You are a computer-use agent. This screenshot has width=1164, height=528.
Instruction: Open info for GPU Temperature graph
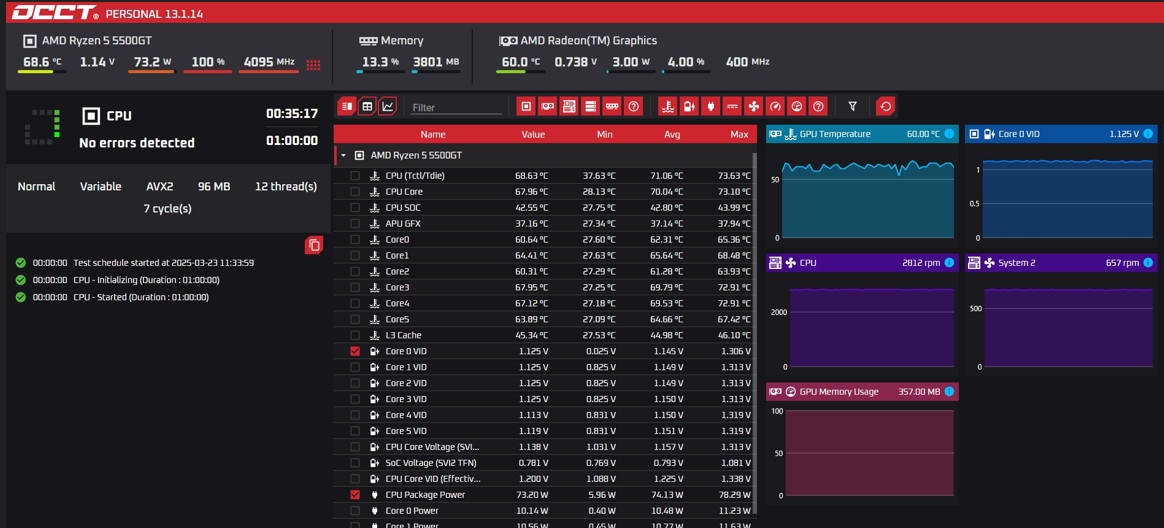949,134
